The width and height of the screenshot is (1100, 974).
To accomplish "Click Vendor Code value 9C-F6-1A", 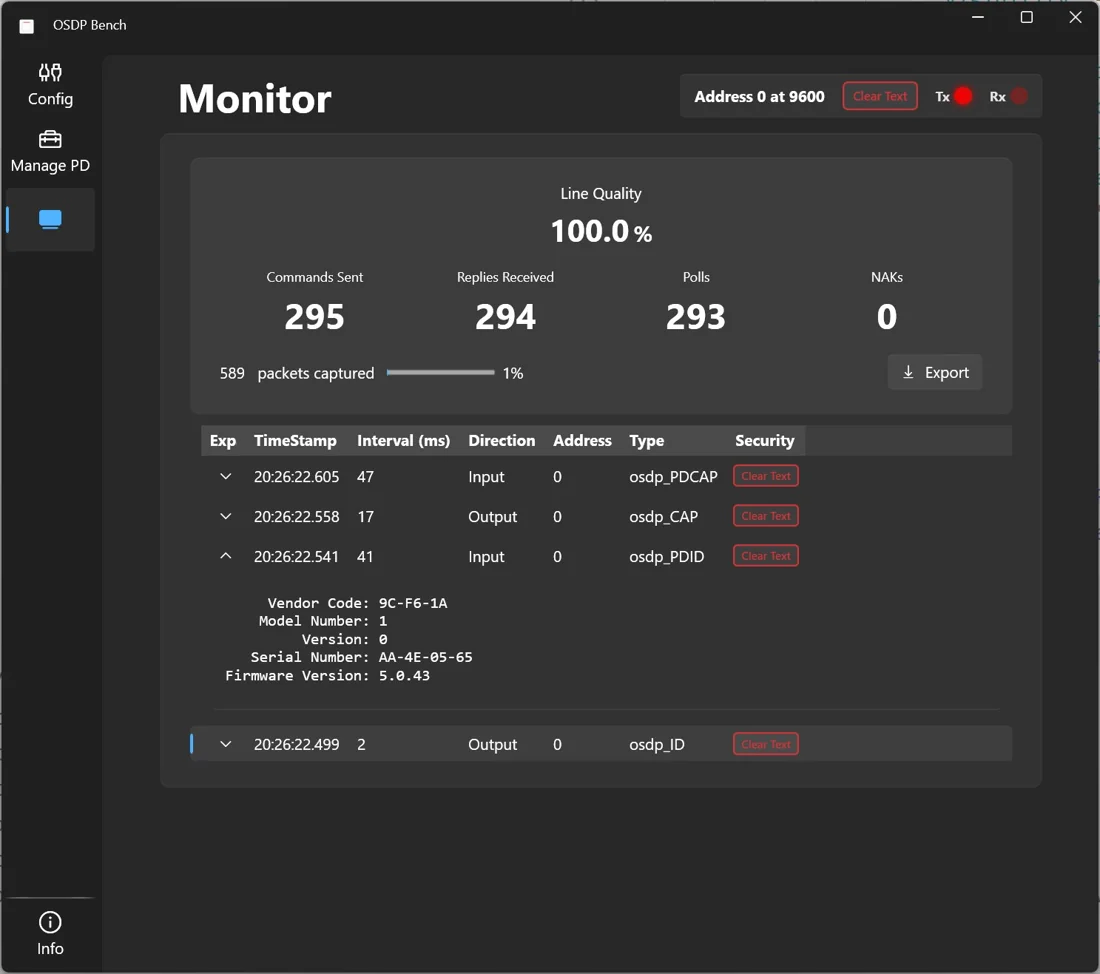I will (413, 603).
